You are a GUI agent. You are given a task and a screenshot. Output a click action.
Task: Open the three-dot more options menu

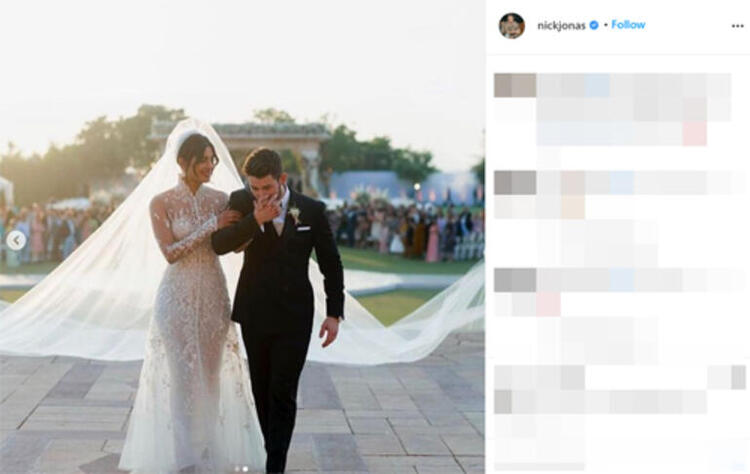click(738, 26)
